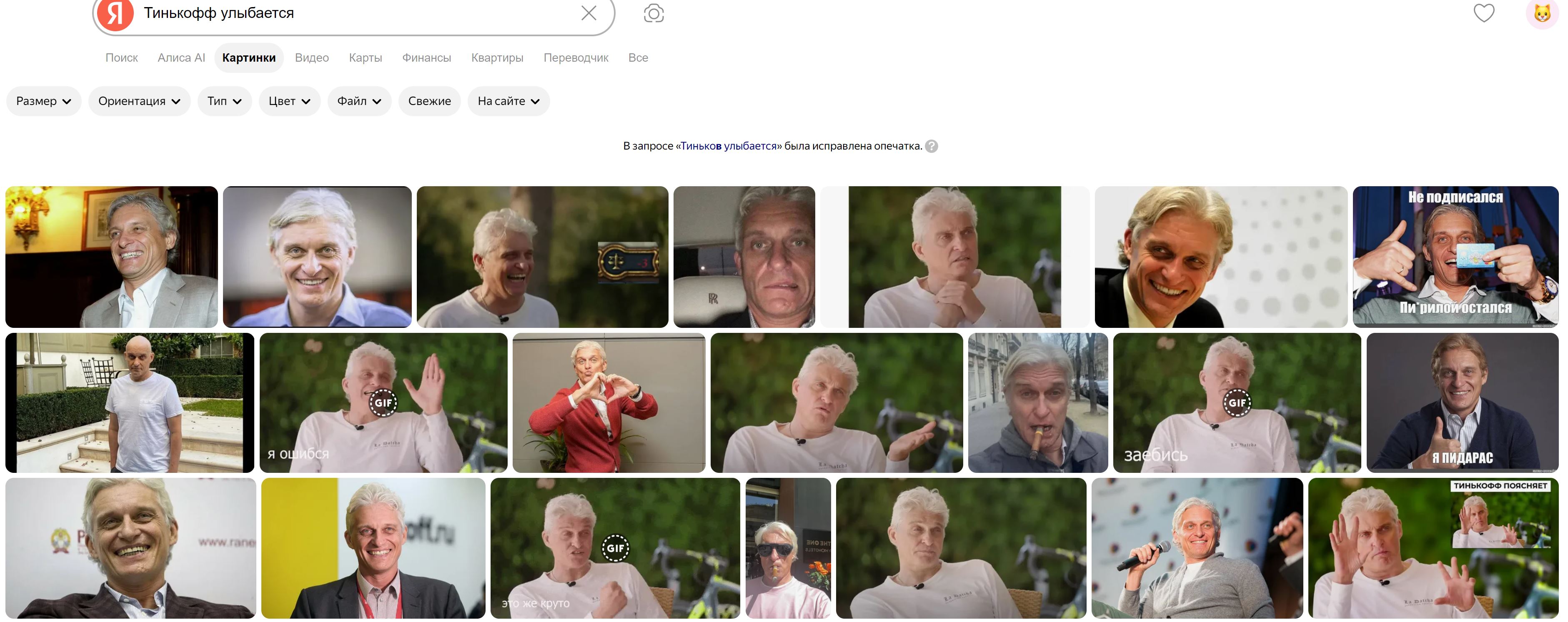The height and width of the screenshot is (622, 1568).
Task: Click the GIF badge on 'это же круто' image
Action: pos(615,548)
